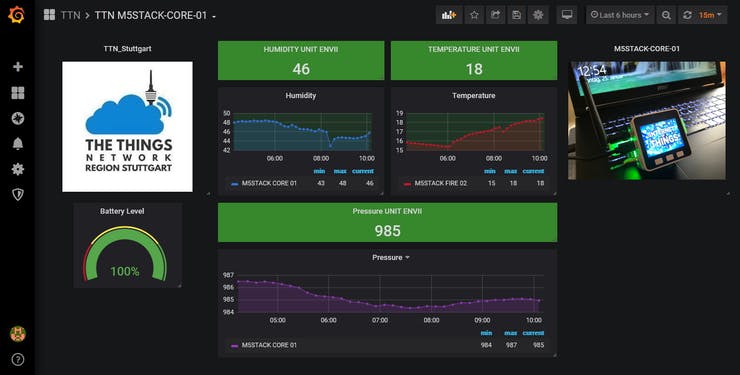This screenshot has height=375, width=740.
Task: Open the Create plus menu in sidebar
Action: point(17,67)
